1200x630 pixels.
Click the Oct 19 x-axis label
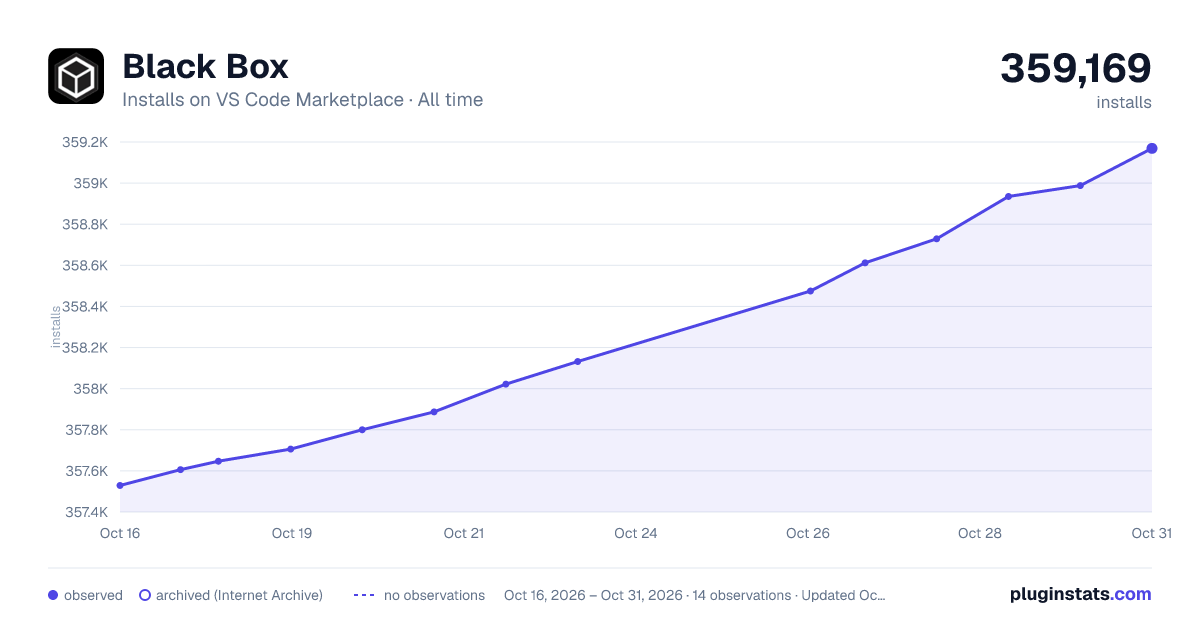point(292,533)
